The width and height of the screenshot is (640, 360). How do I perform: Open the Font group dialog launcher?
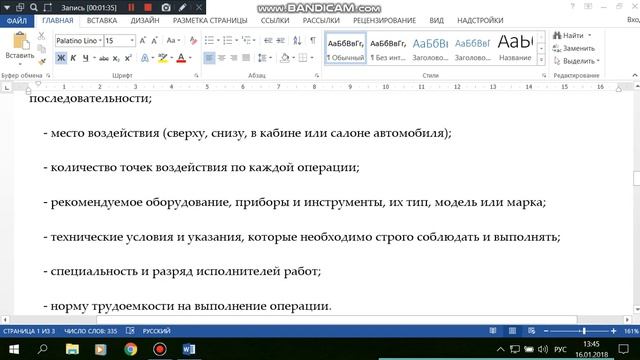pos(196,76)
